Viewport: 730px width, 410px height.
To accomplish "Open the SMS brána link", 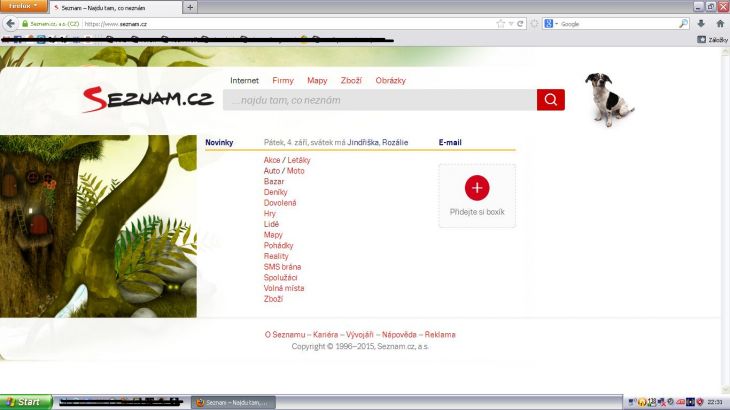I will coord(282,267).
